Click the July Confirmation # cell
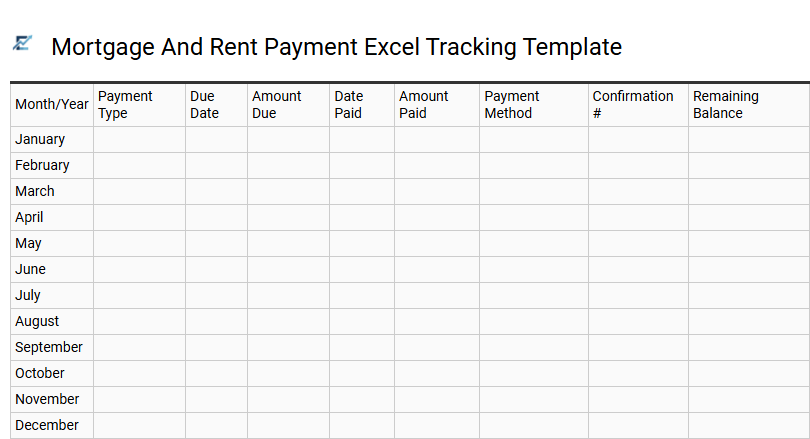Viewport: 810px width, 439px height. point(638,295)
